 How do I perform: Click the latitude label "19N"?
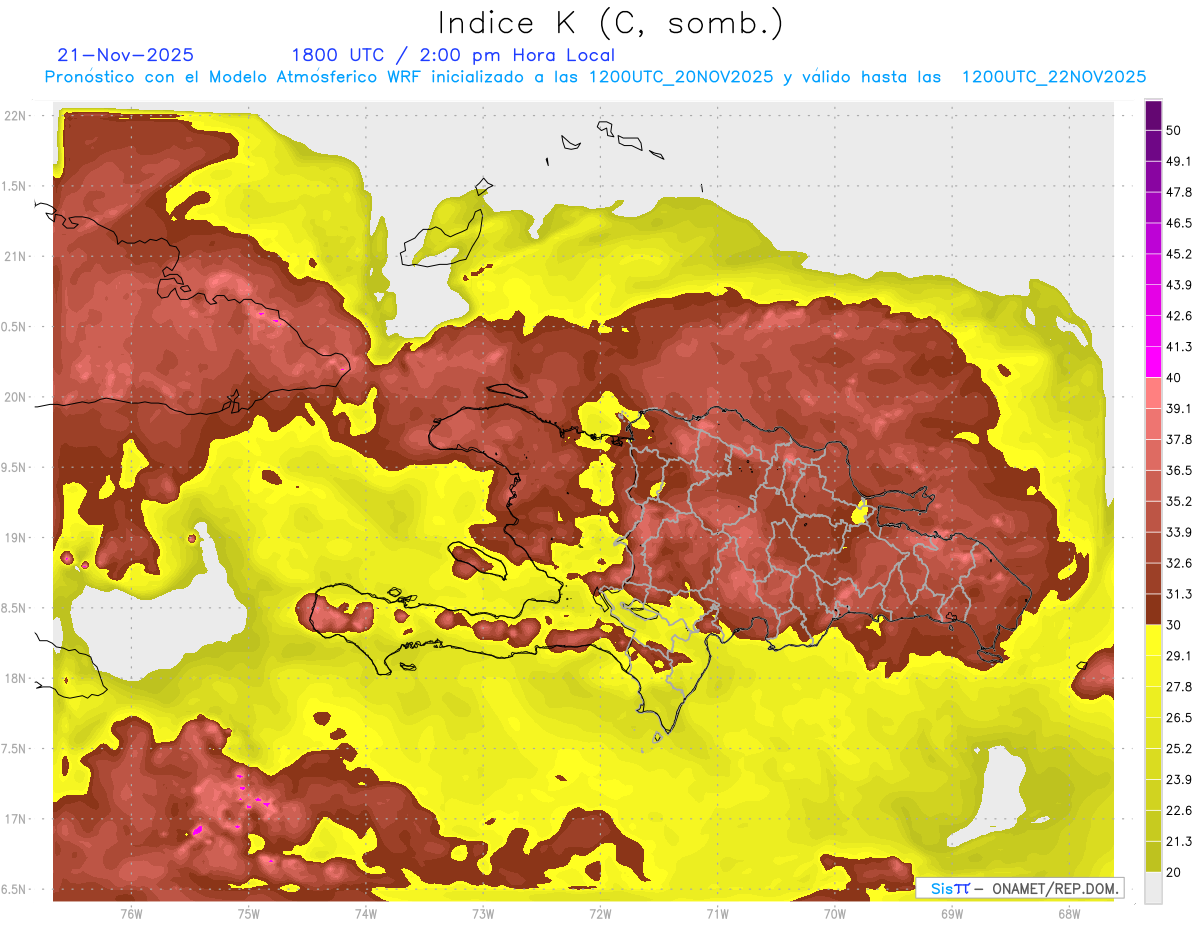pyautogui.click(x=15, y=538)
